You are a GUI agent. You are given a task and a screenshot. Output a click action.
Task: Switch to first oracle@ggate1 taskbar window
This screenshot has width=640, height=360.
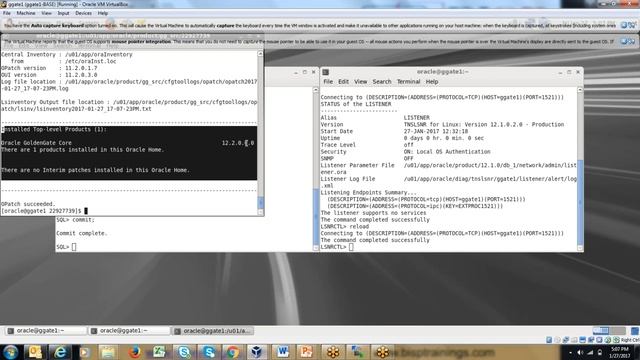(46, 331)
